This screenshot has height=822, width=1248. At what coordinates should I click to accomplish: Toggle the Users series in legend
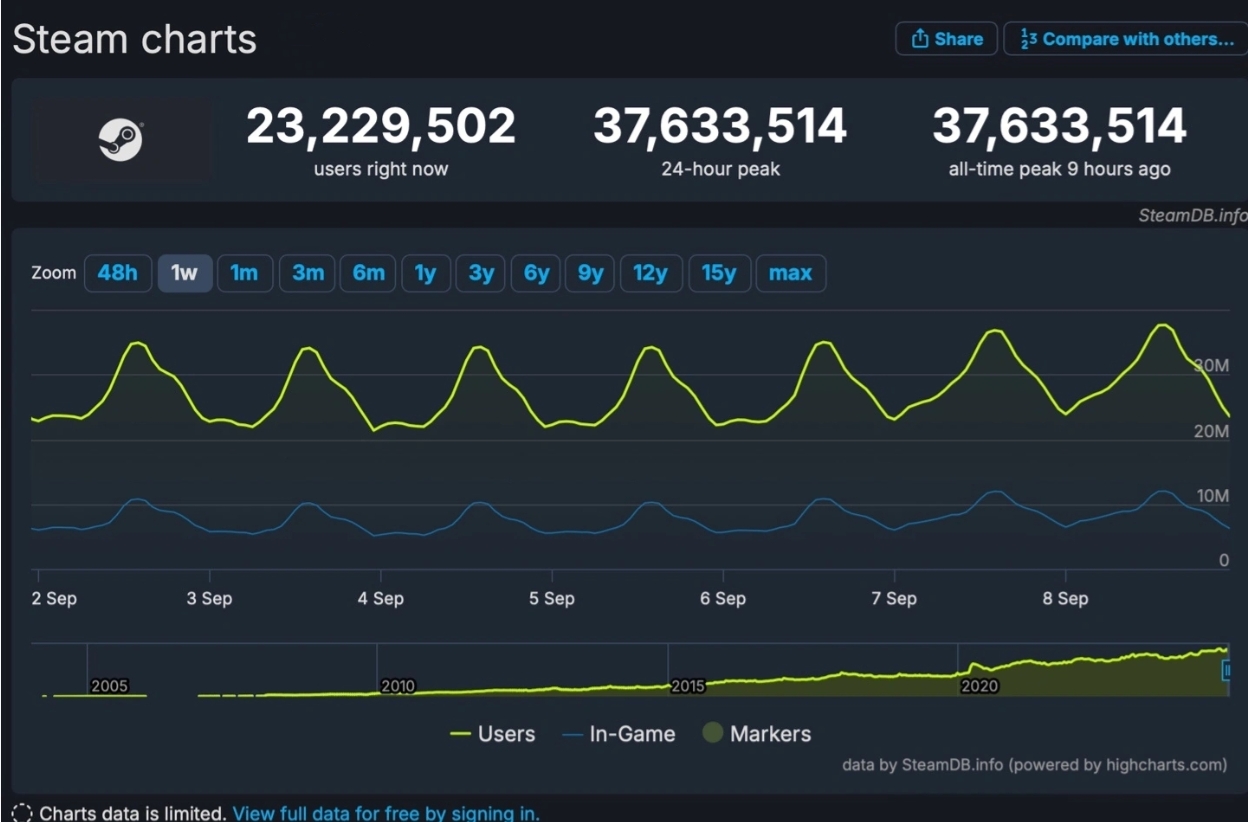(492, 734)
